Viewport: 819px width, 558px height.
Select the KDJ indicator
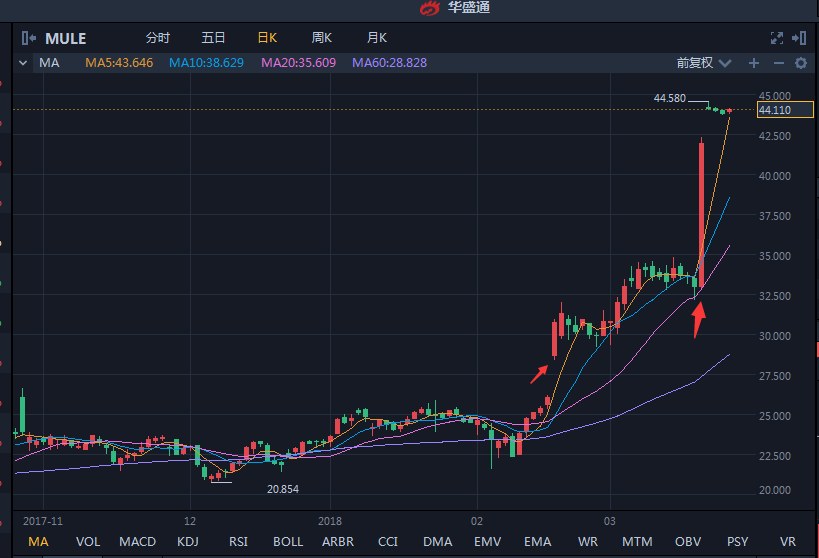(188, 542)
